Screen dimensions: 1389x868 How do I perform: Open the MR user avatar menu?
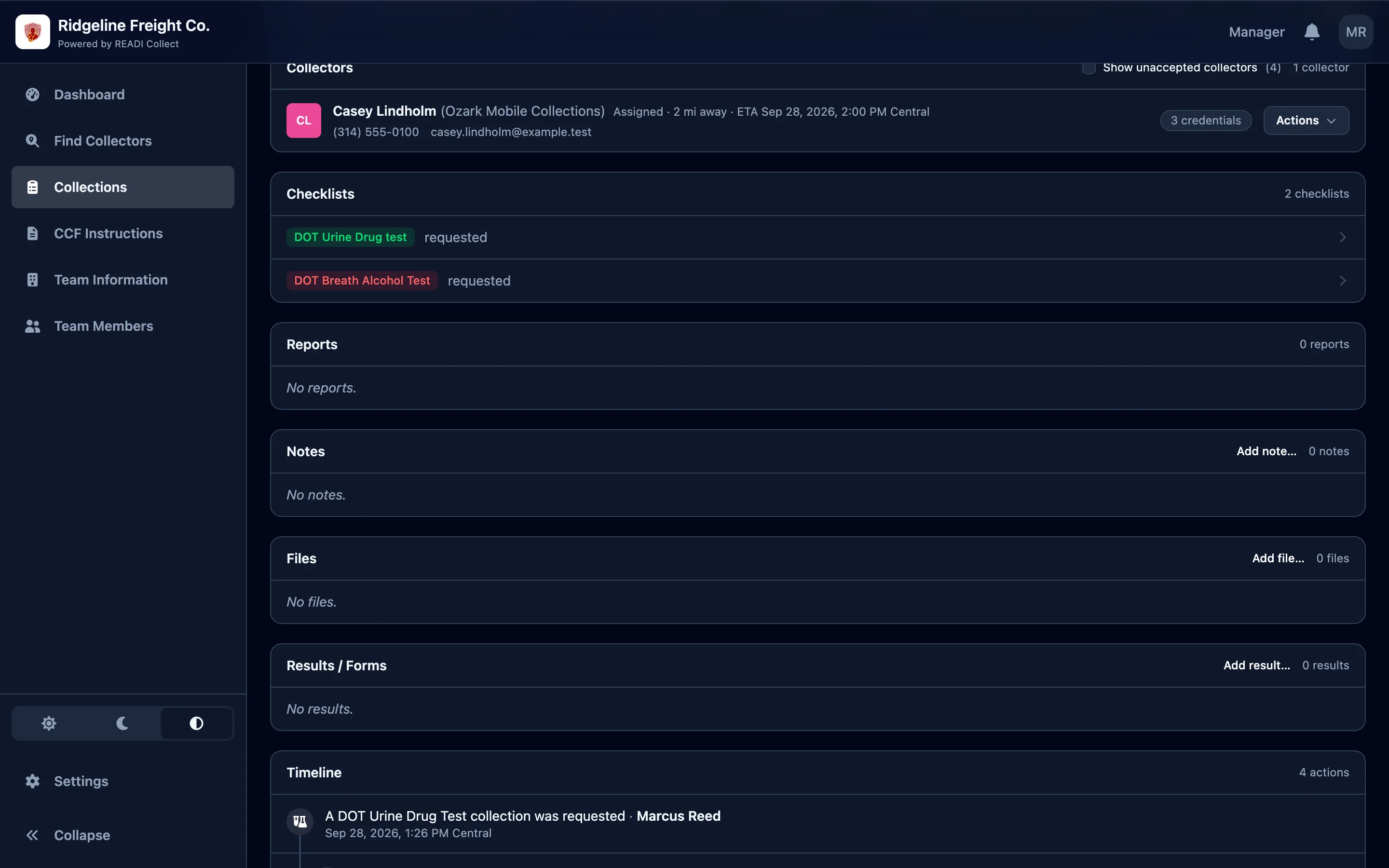tap(1356, 31)
